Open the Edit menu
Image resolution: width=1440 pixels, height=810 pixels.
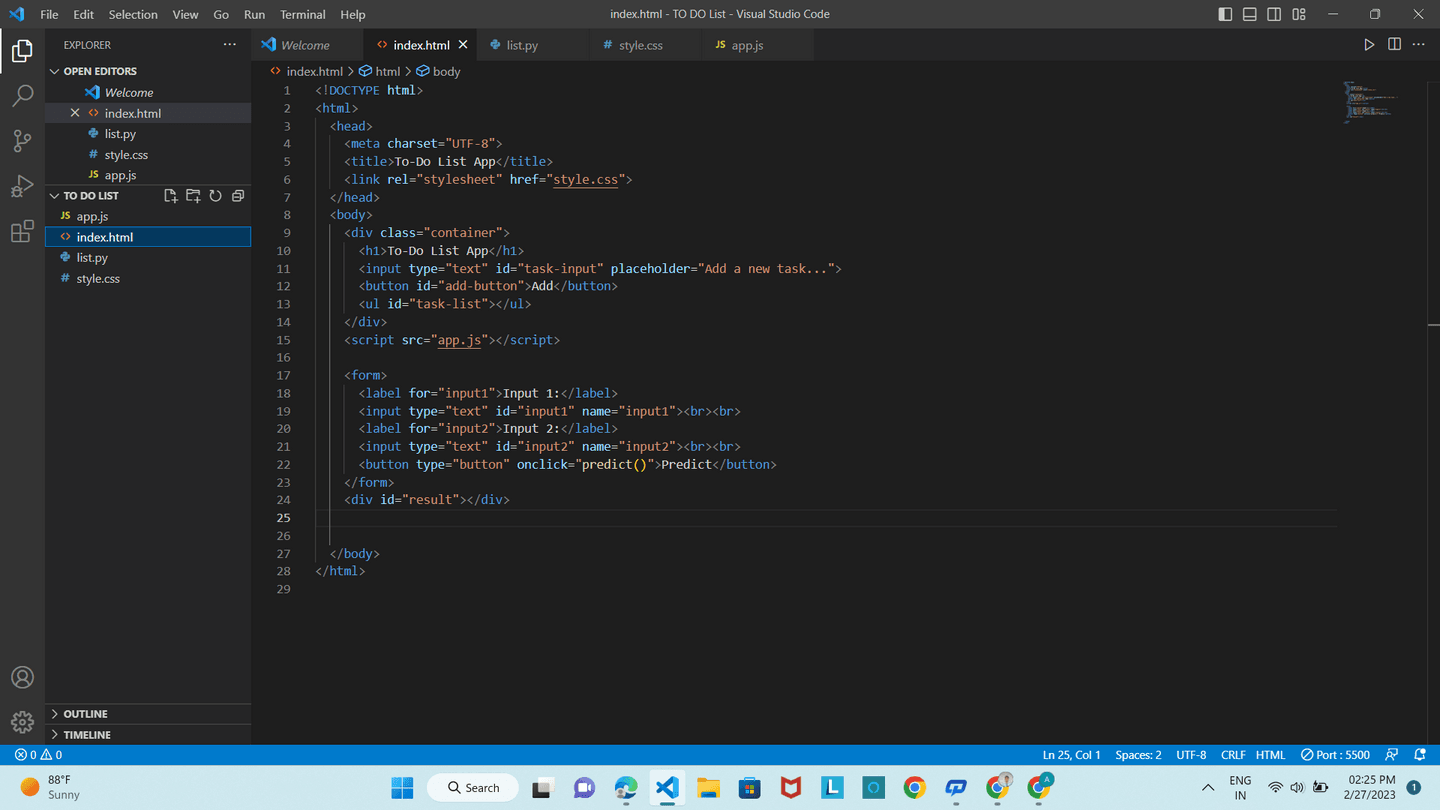84,14
